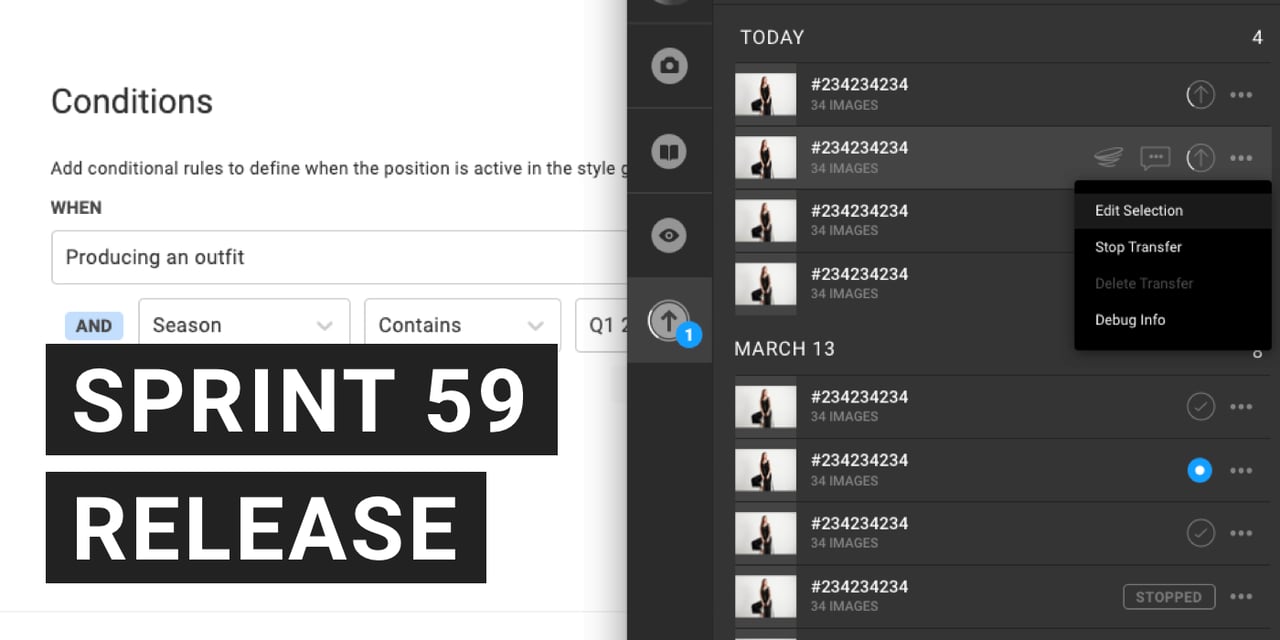Expand the Contains operator dropdown

point(462,325)
